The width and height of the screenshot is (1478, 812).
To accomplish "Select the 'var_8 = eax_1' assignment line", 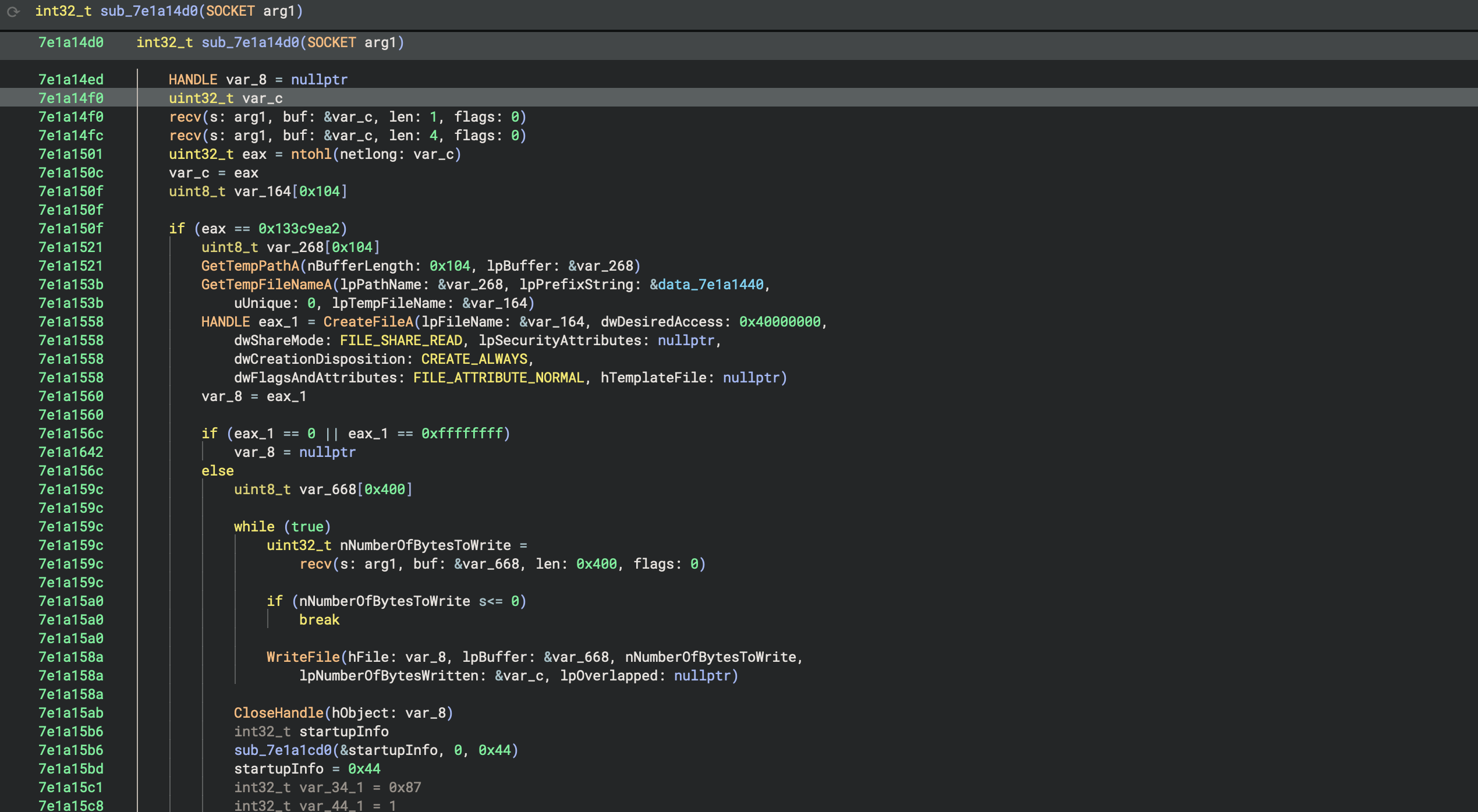I will [x=254, y=396].
